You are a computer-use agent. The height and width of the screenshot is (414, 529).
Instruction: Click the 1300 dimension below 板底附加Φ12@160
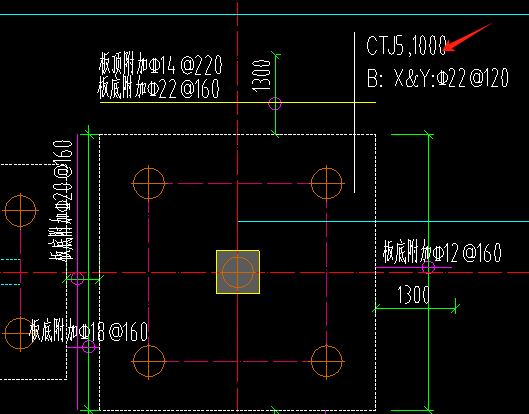(x=413, y=295)
